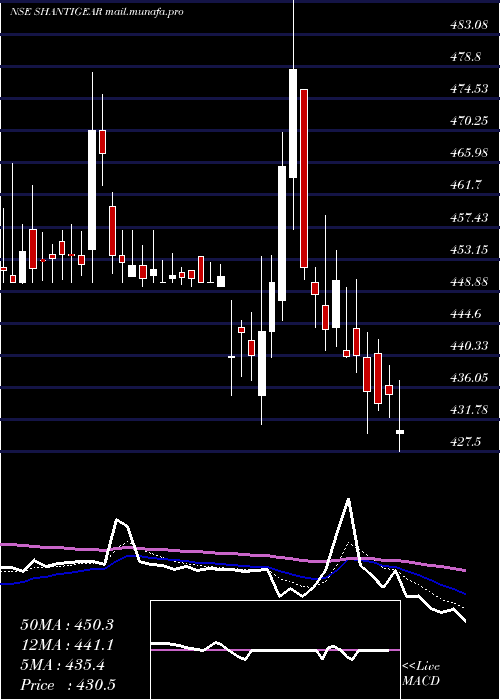This screenshot has height=700, width=500.
Task: Click the 427.5 price axis label
Action: [x=465, y=442]
